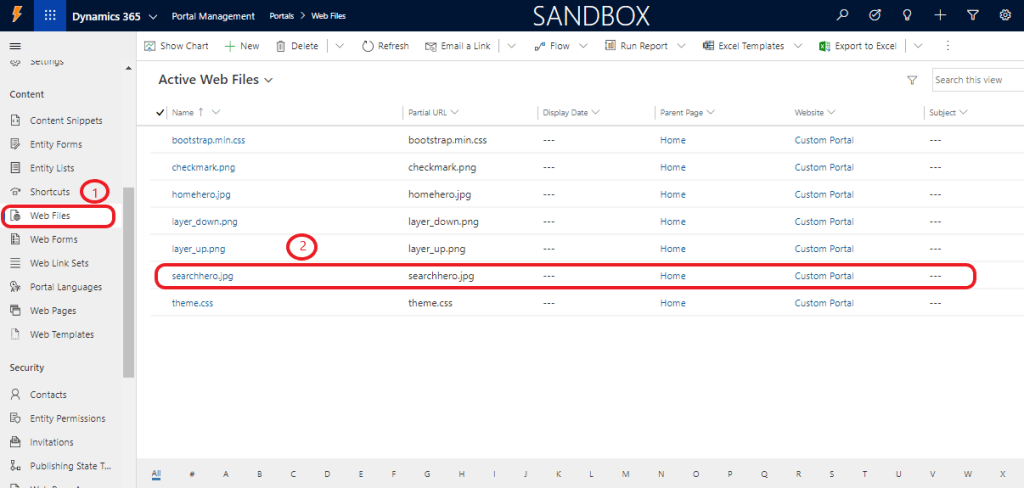Click the search magnifier icon in header

[843, 16]
